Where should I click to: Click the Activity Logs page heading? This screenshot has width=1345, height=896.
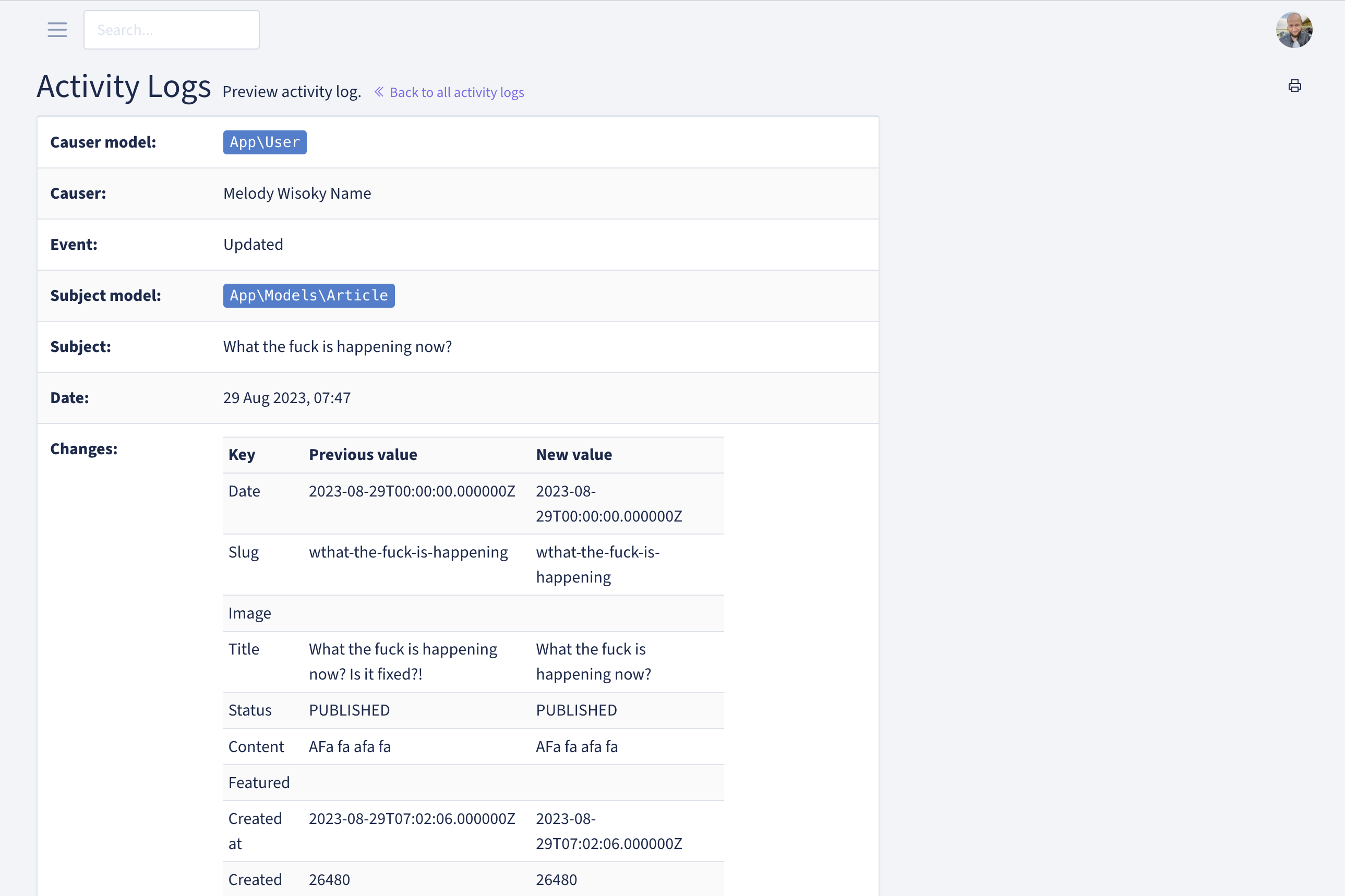pos(124,87)
